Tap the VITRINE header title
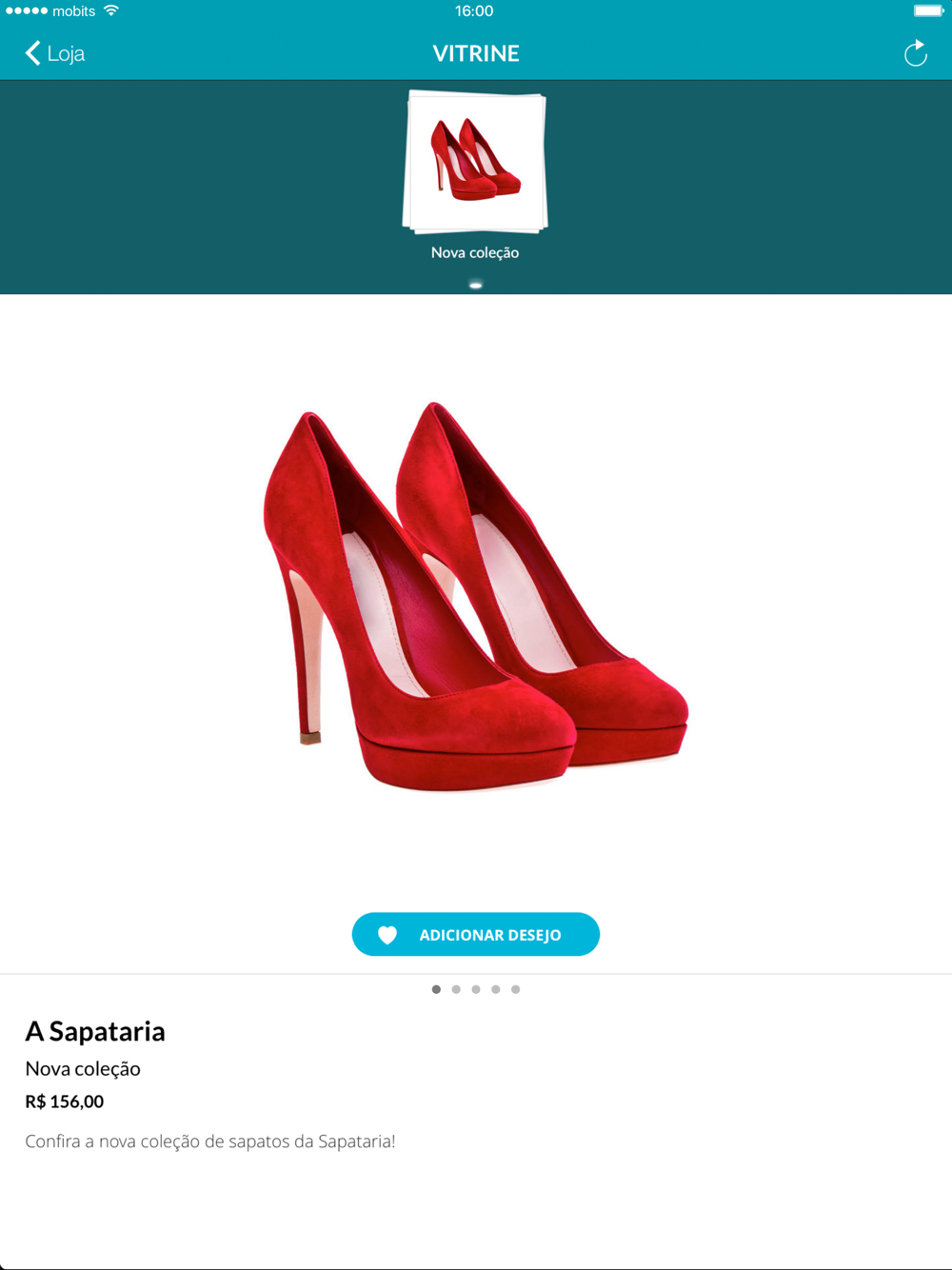Viewport: 952px width, 1270px height. [476, 53]
